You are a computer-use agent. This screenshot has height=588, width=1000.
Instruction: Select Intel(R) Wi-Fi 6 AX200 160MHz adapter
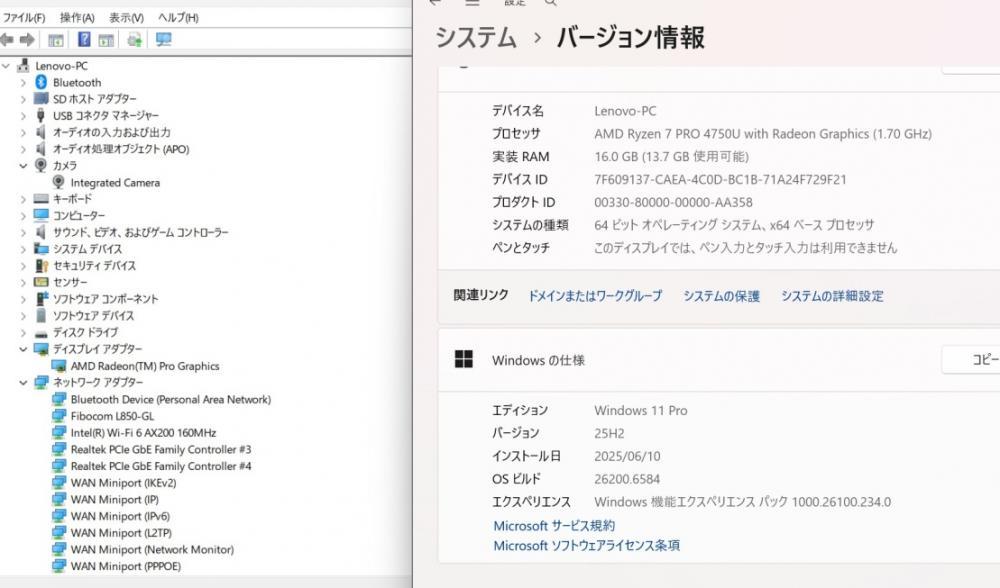(143, 432)
